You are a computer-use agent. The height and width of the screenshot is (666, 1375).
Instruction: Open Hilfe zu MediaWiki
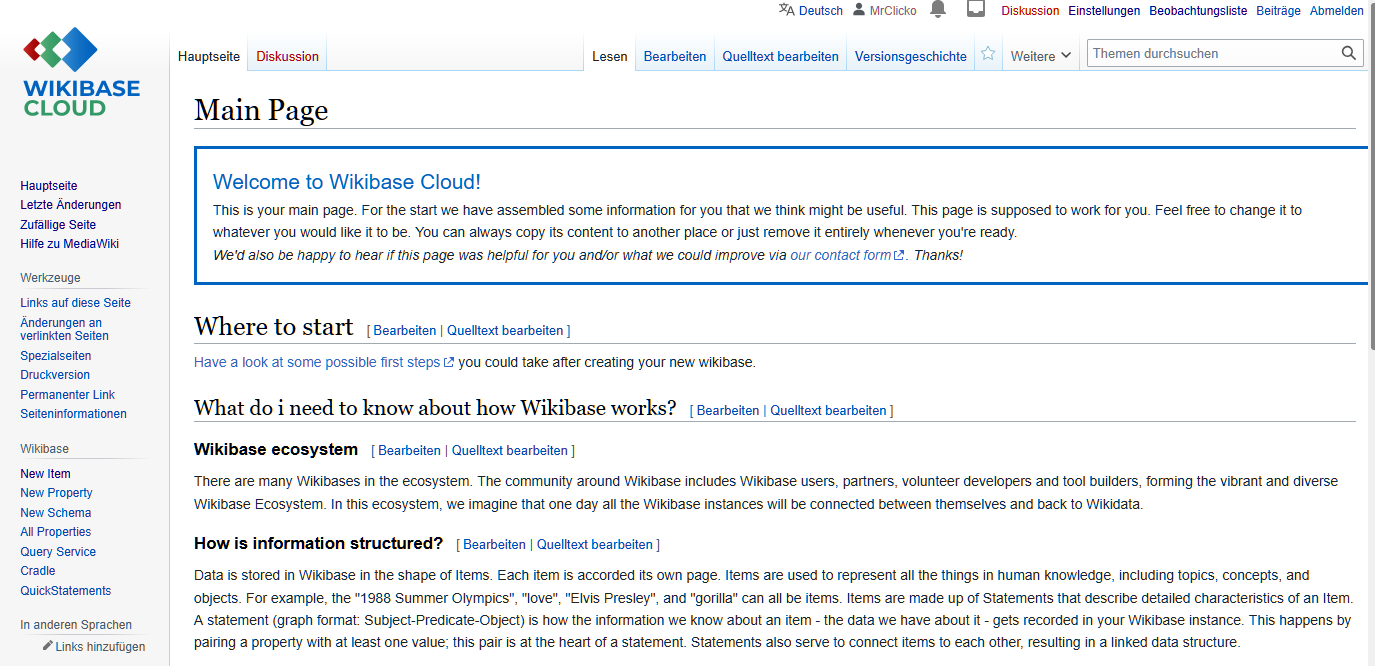click(x=70, y=244)
